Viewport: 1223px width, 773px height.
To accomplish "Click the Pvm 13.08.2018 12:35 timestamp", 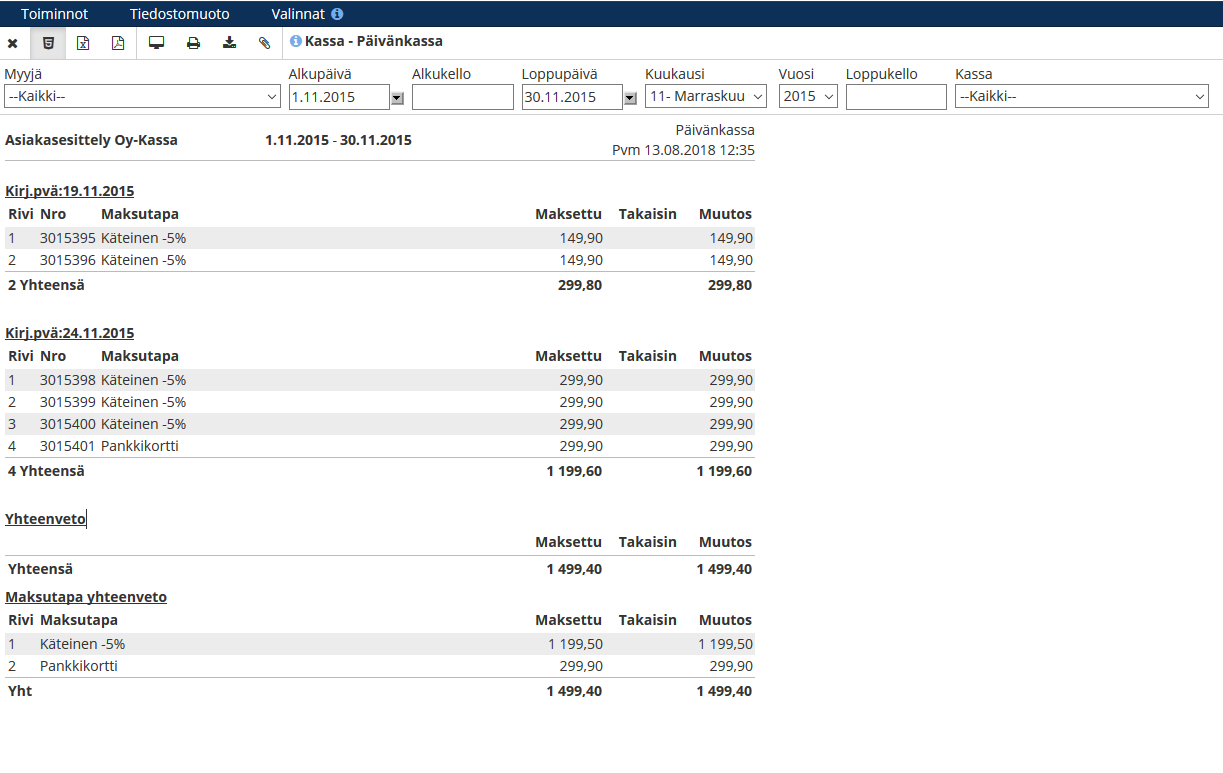I will click(683, 150).
